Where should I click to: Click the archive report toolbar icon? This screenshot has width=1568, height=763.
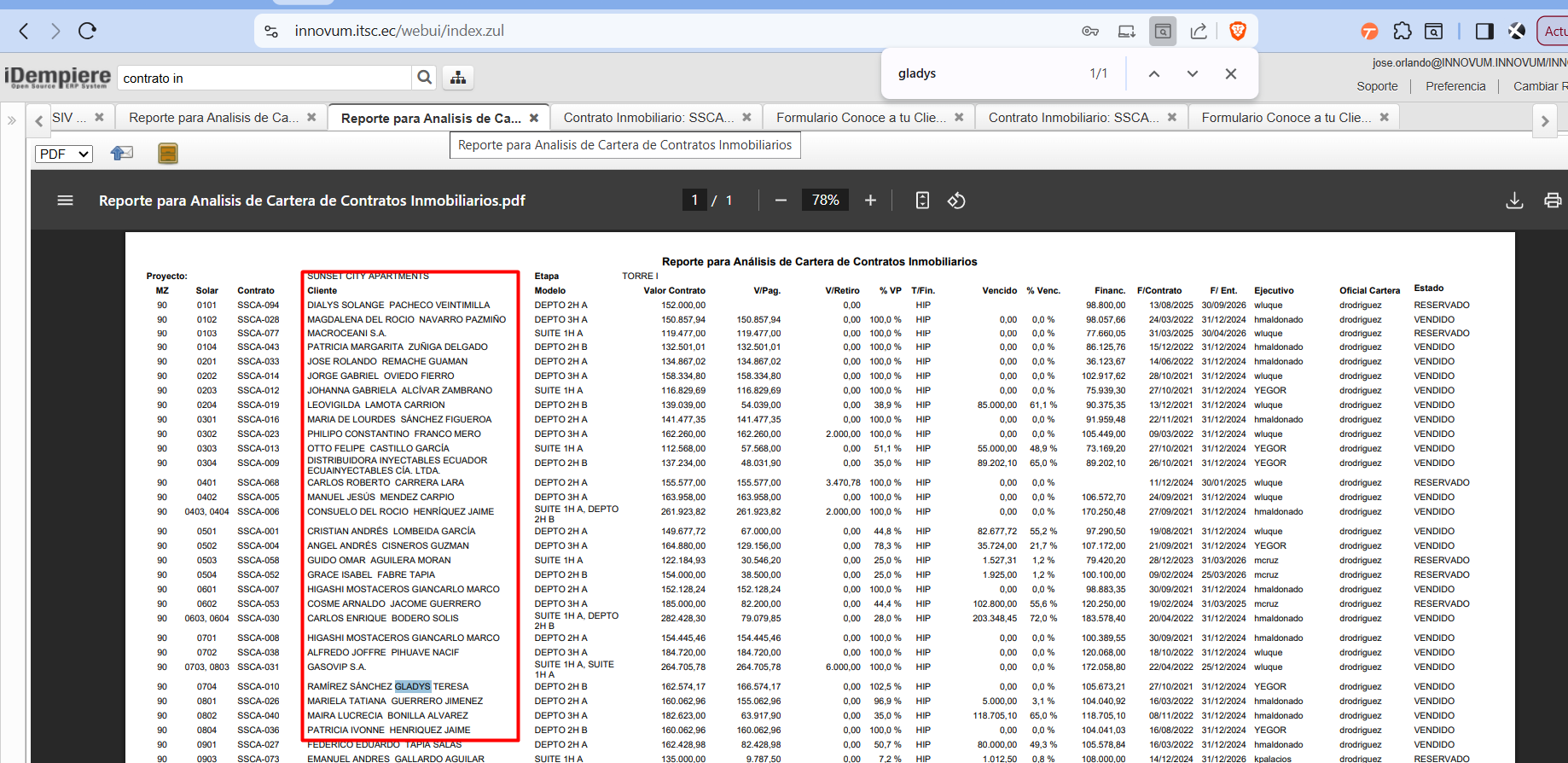(x=168, y=154)
